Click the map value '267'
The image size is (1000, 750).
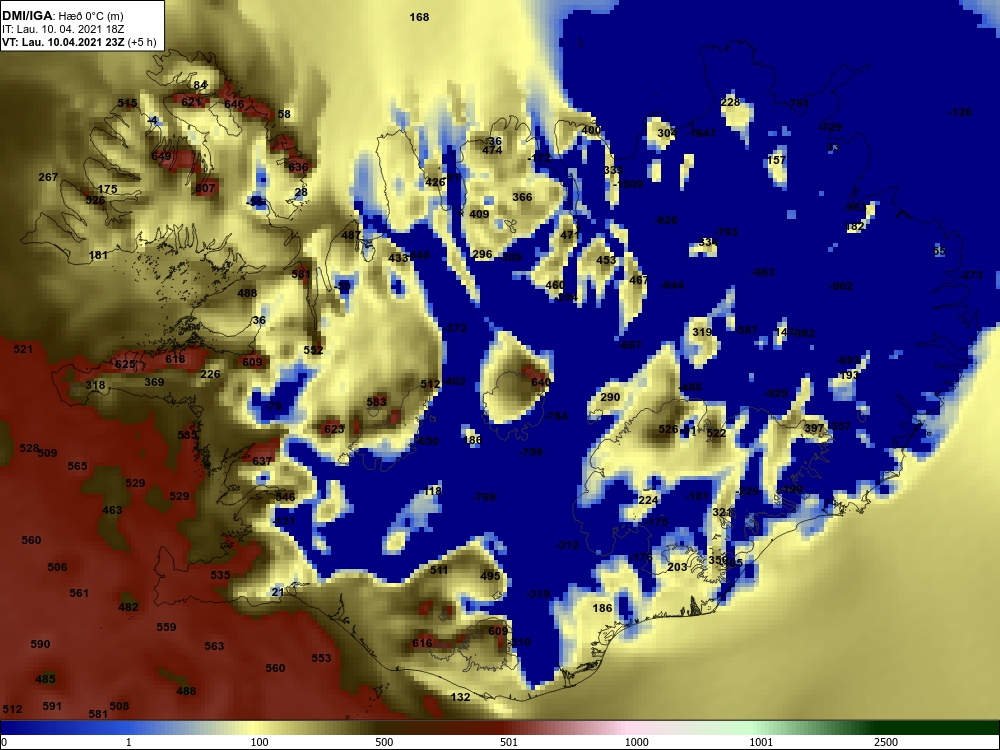(48, 177)
